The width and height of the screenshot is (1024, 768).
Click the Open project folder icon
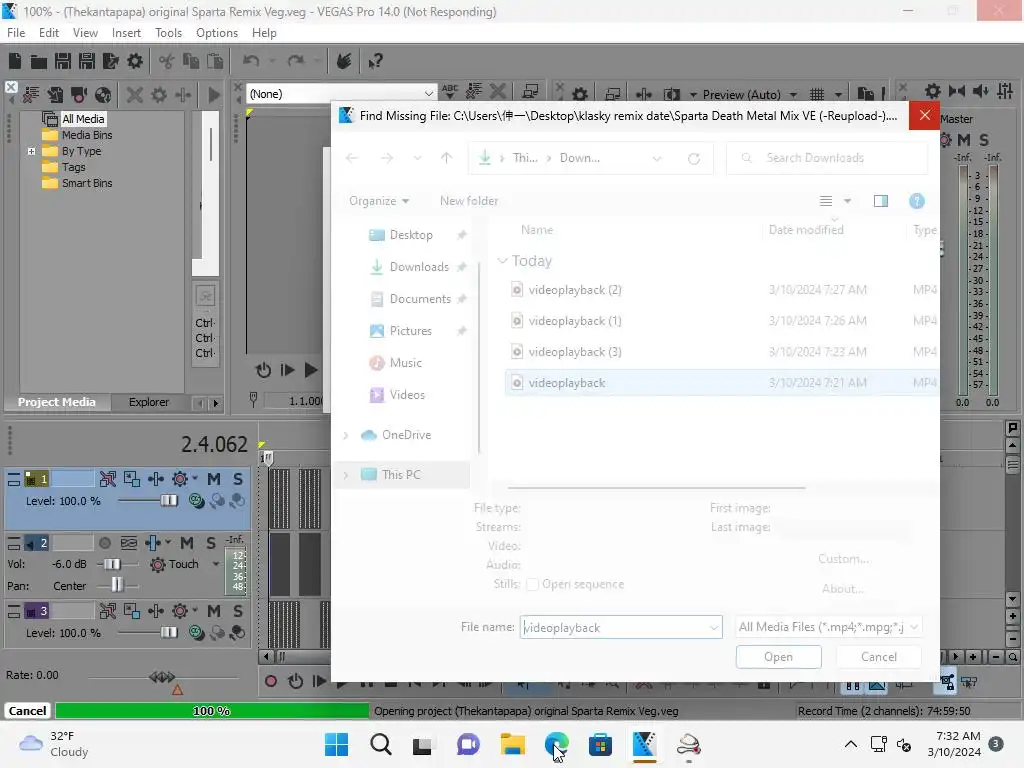tap(39, 61)
